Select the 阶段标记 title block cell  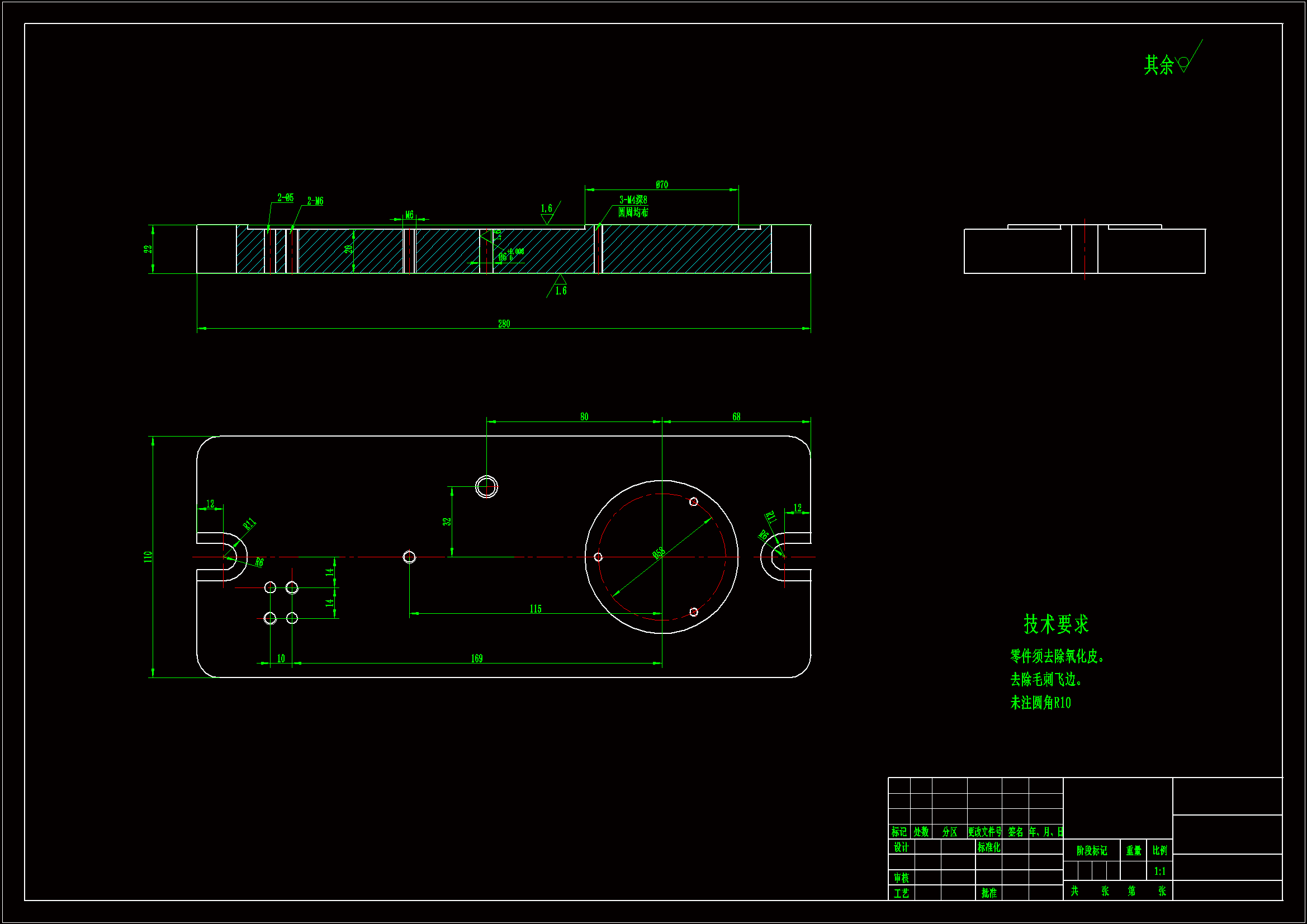[1091, 851]
